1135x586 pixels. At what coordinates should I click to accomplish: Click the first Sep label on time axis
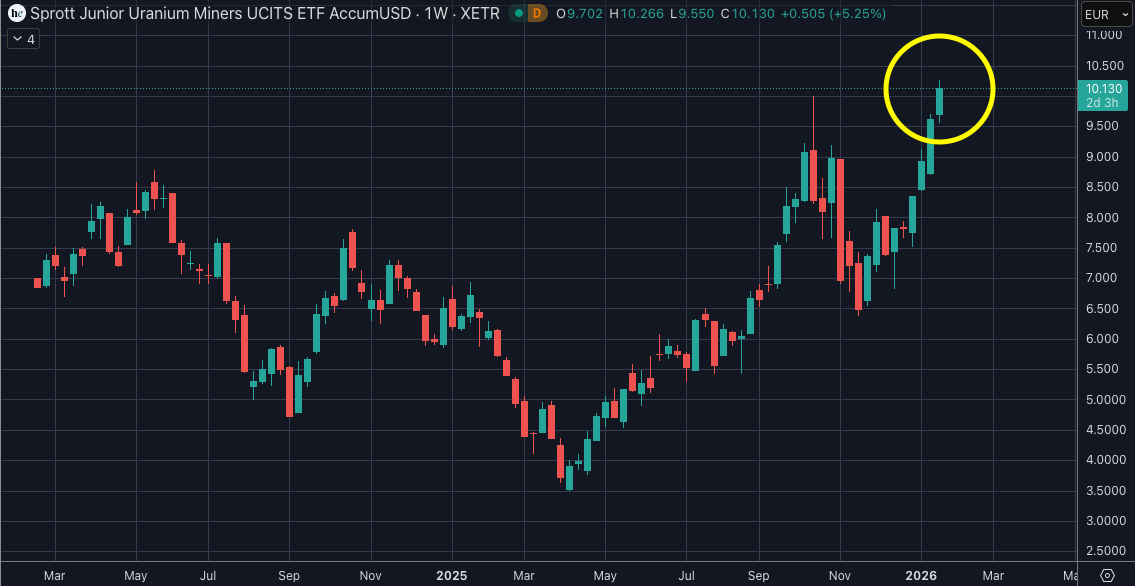click(289, 577)
